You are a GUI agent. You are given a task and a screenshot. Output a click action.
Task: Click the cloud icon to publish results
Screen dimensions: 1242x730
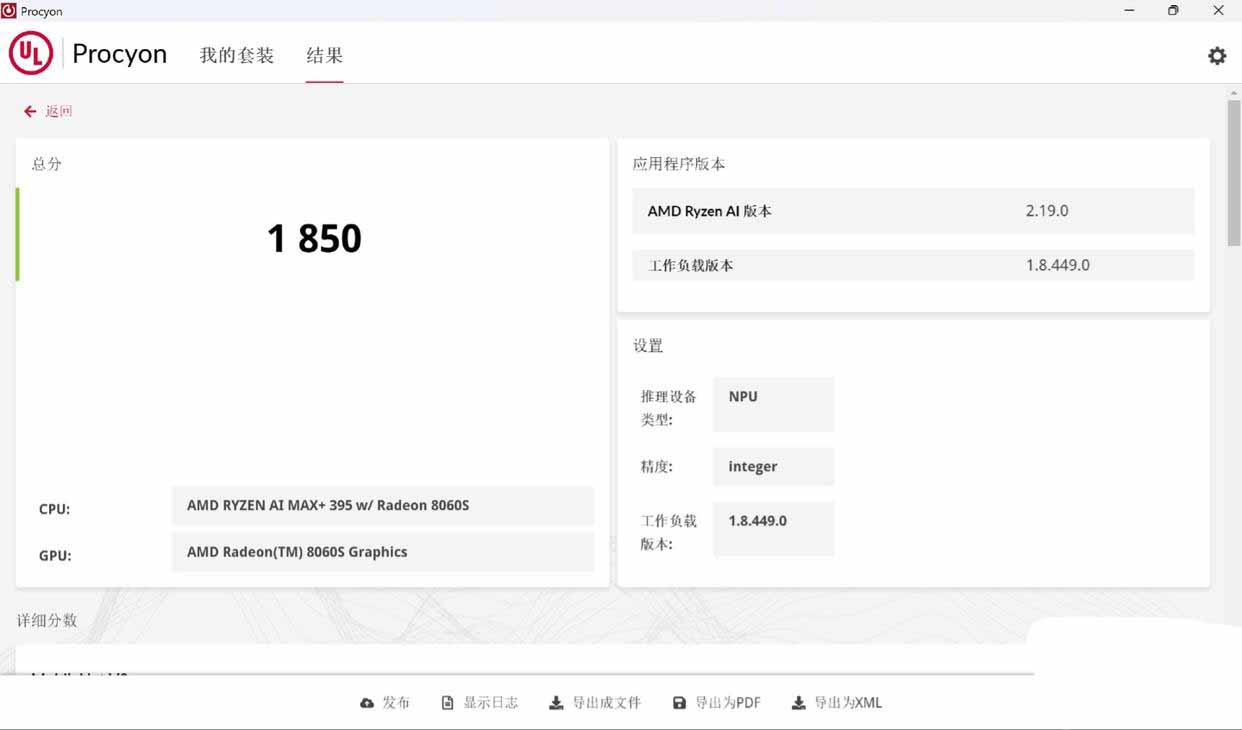[x=369, y=702]
